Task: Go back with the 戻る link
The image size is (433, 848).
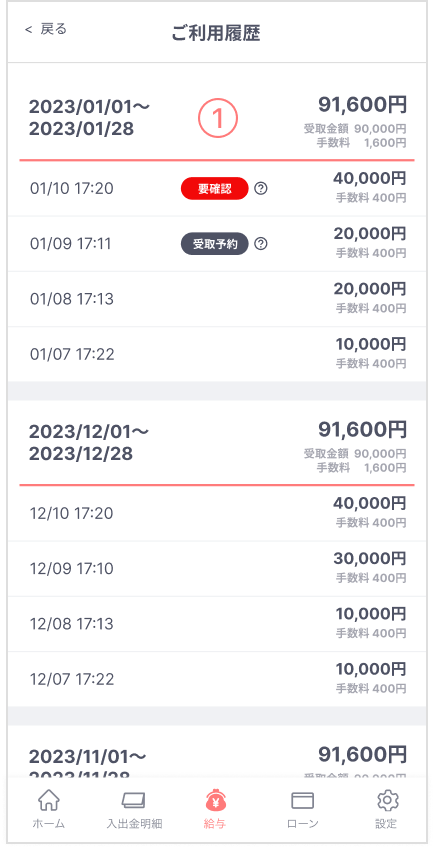Action: tap(46, 29)
